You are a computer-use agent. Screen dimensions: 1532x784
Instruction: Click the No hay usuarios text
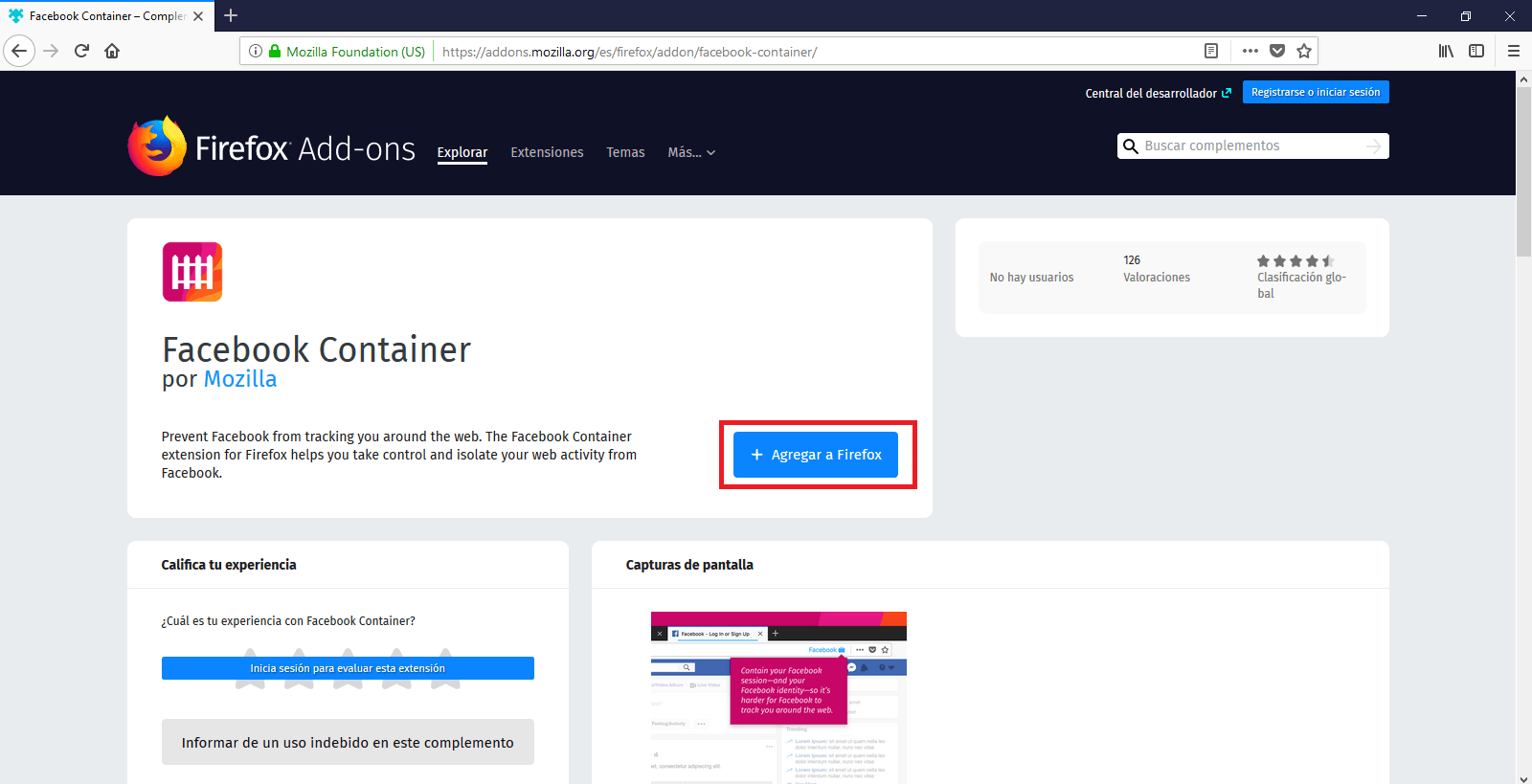point(1031,278)
